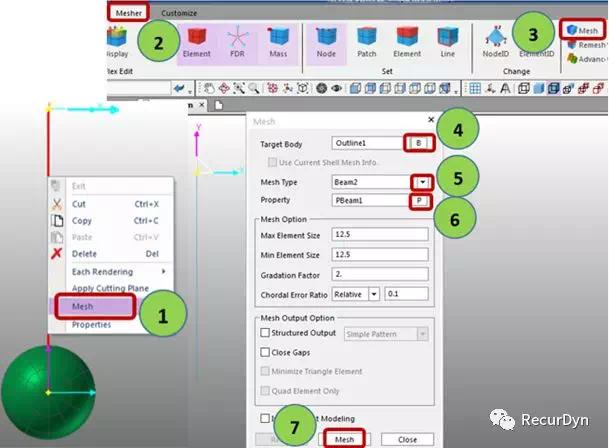Select the Element set tool in Set group
609x448 pixels.
click(x=407, y=42)
